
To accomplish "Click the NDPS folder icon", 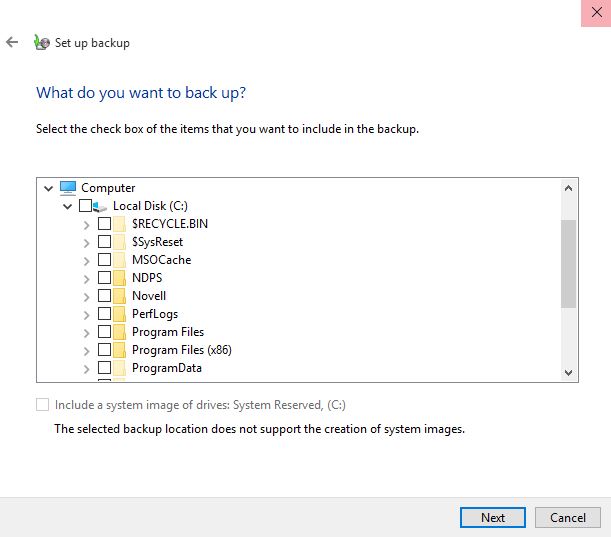I will pos(119,278).
